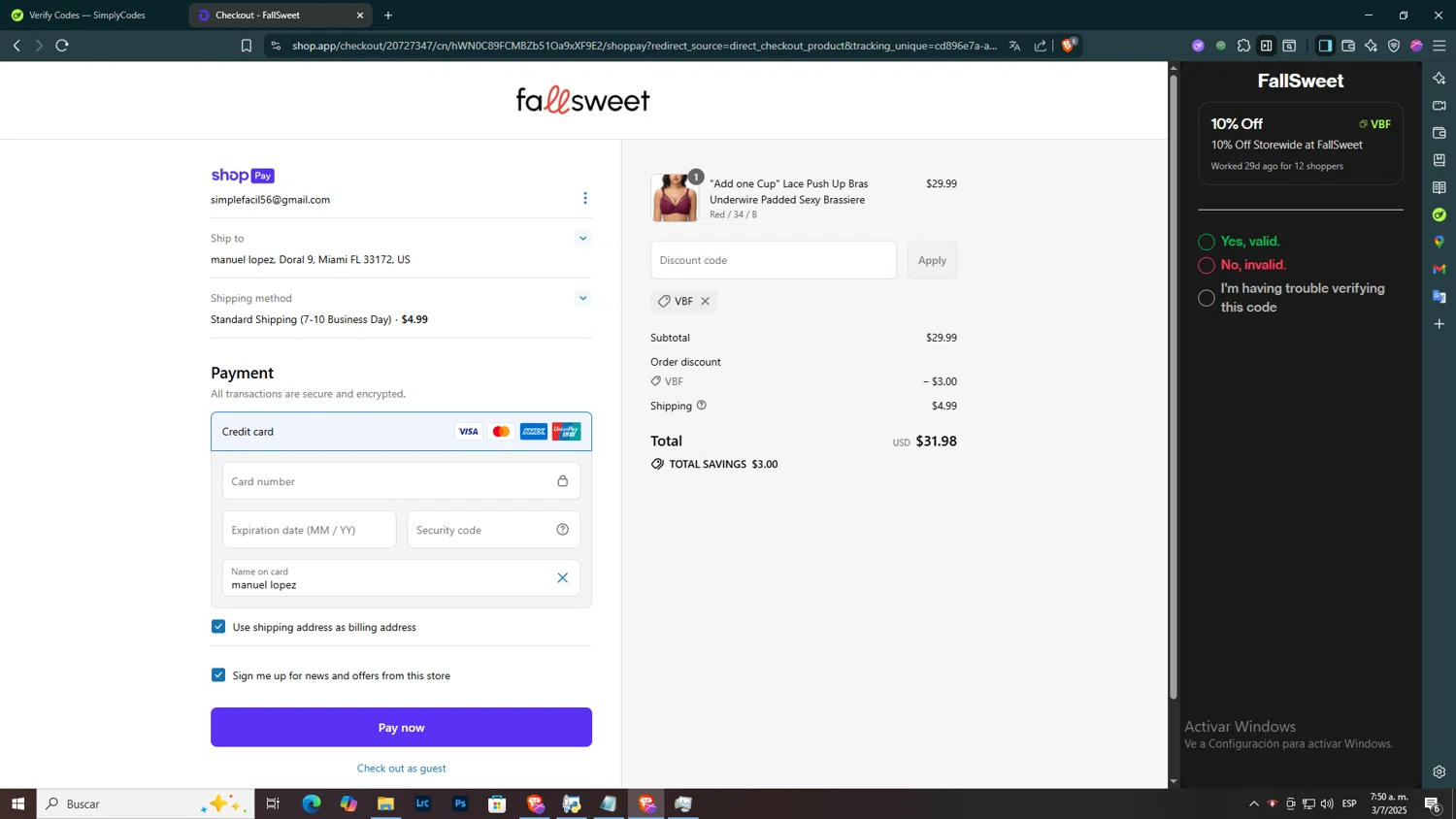Click the lace bra product thumbnail
The width and height of the screenshot is (1456, 819).
pyautogui.click(x=675, y=198)
